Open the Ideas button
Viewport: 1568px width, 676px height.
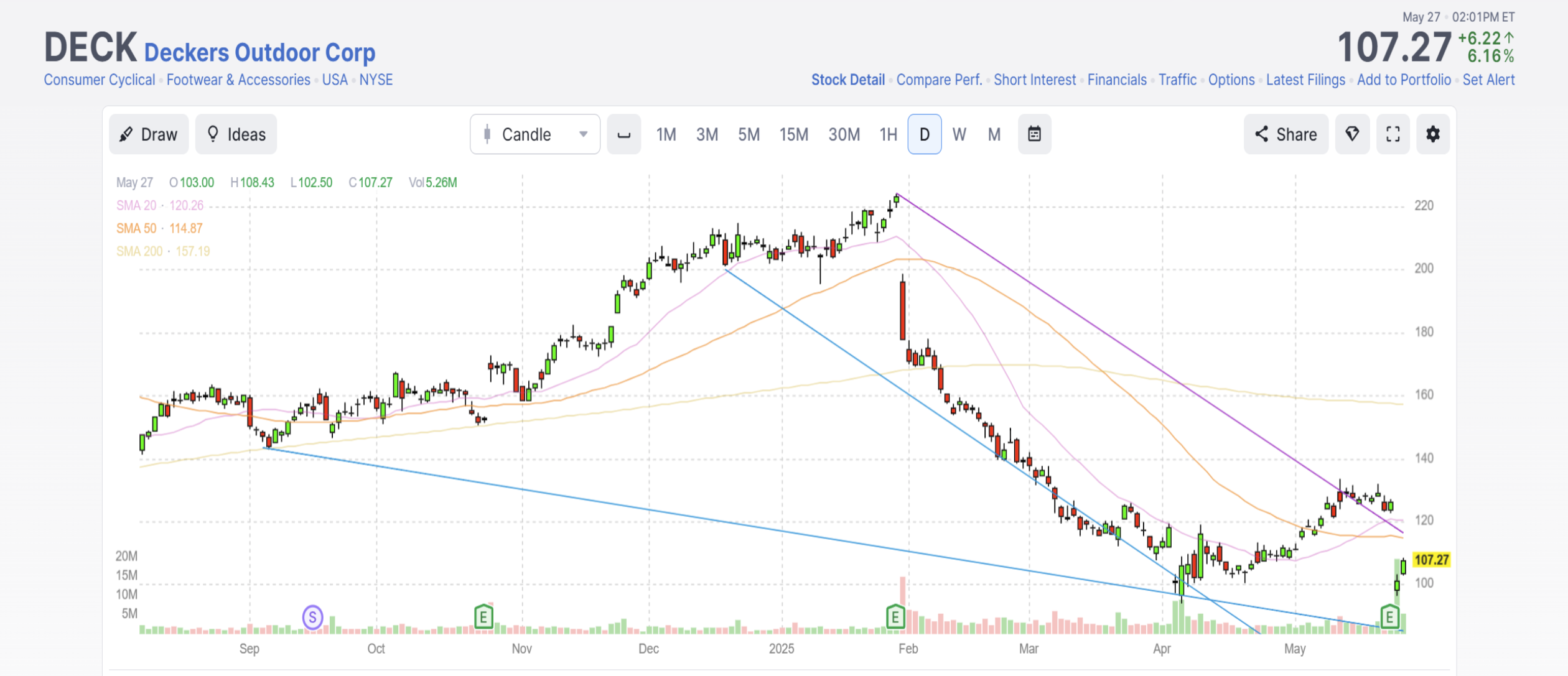(236, 134)
